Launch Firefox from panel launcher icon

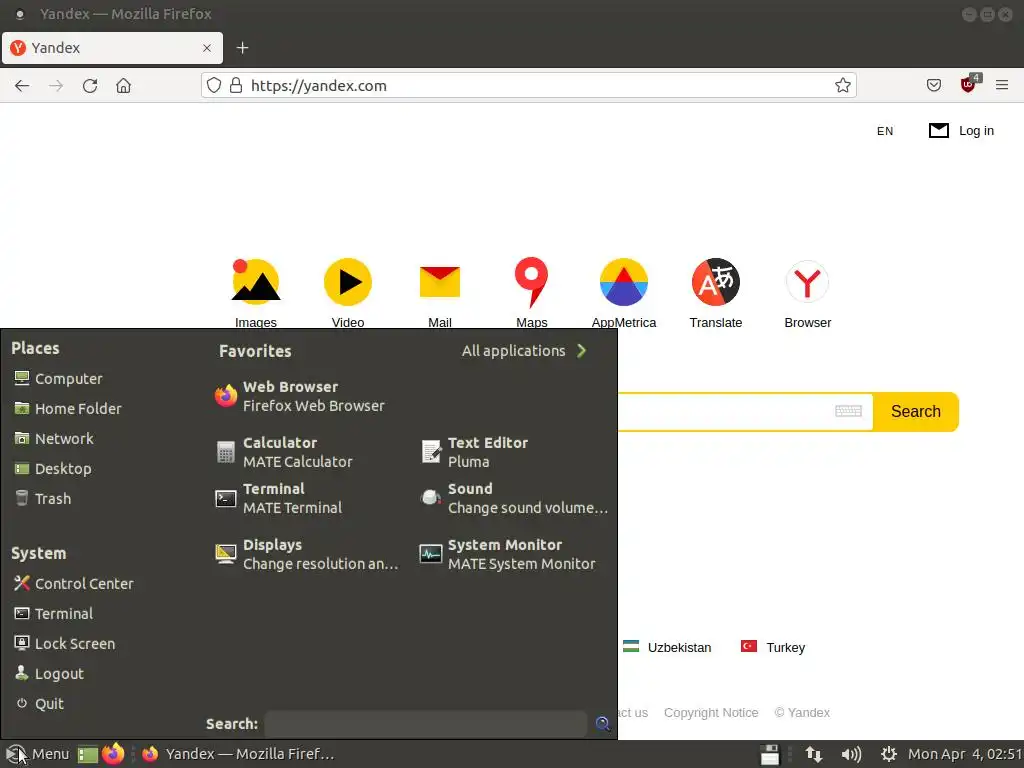pos(114,754)
